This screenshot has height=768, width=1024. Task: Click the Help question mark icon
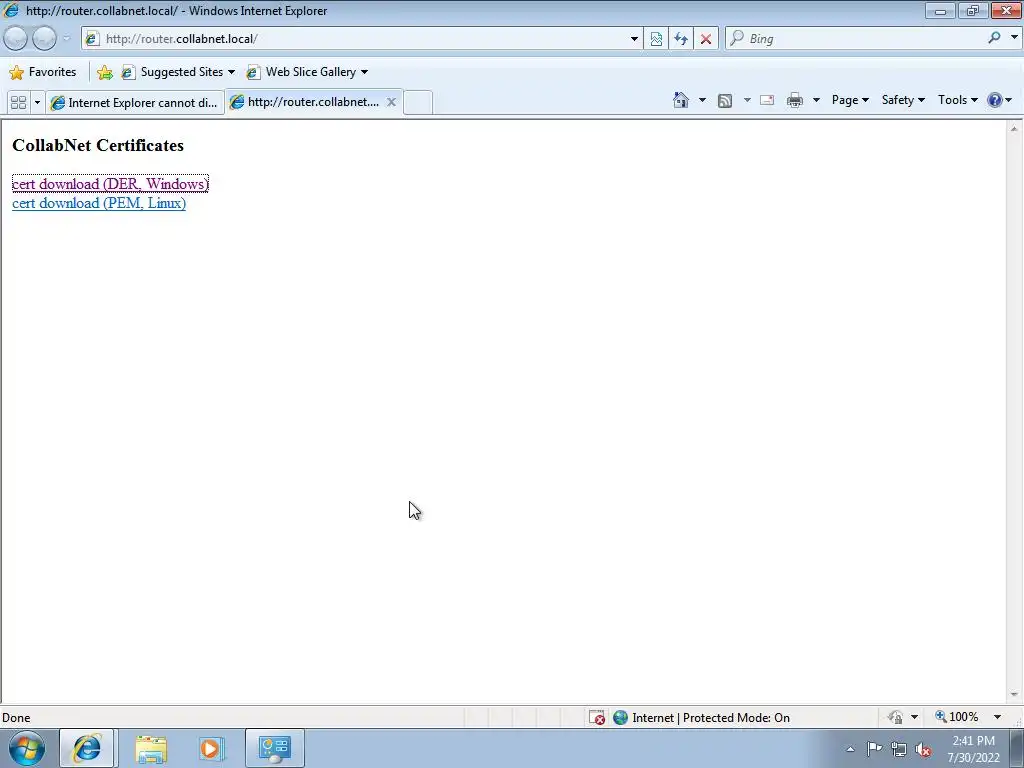pos(995,100)
